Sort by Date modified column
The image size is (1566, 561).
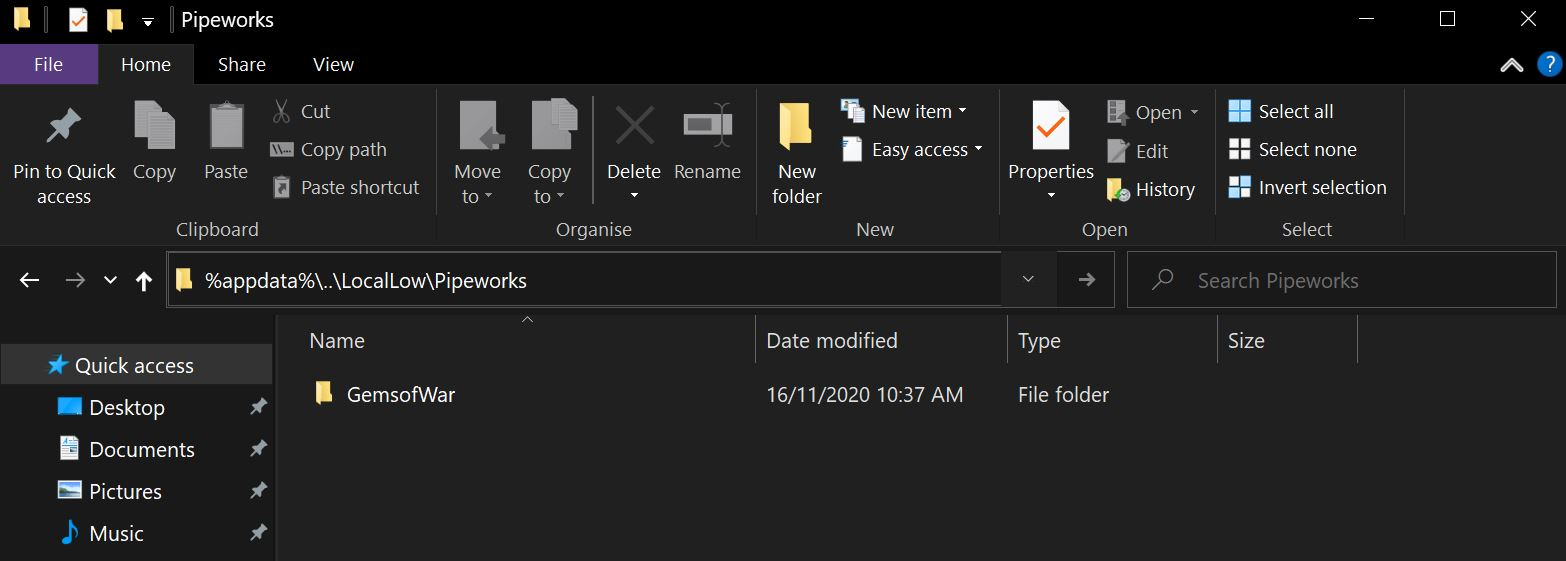click(881, 341)
